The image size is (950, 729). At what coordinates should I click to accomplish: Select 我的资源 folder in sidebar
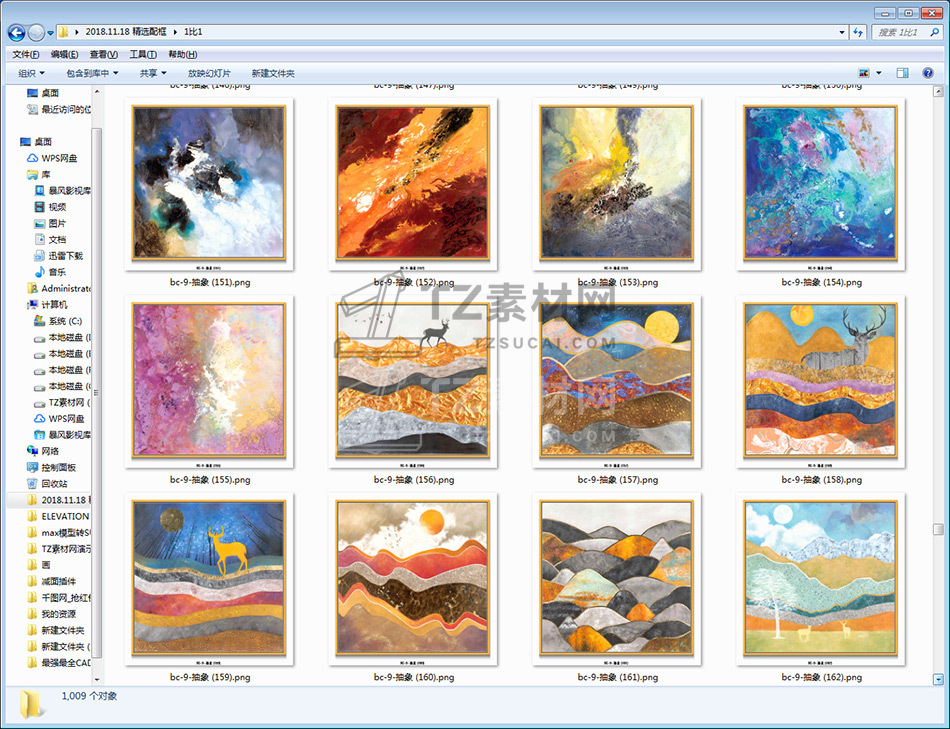(51, 614)
